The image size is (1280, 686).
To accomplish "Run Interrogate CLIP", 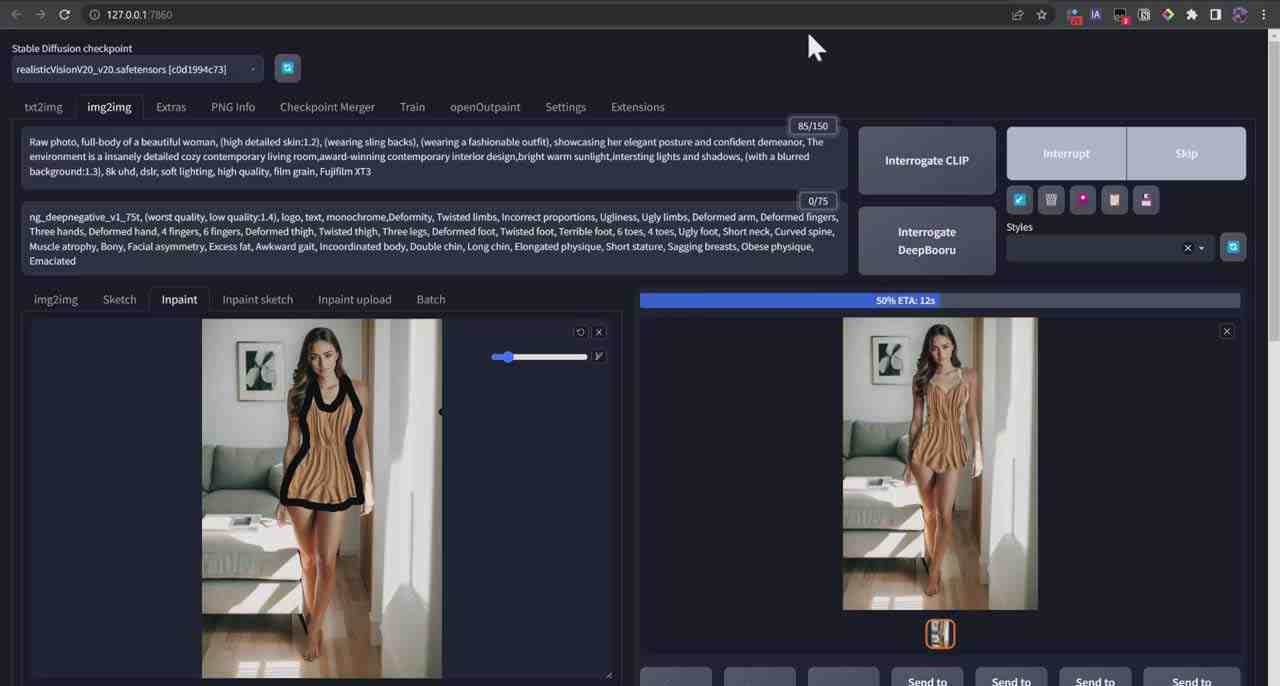I will (x=926, y=160).
